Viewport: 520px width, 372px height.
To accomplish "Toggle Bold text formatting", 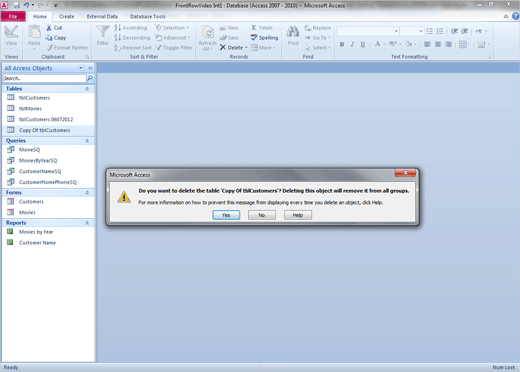I will (x=342, y=44).
